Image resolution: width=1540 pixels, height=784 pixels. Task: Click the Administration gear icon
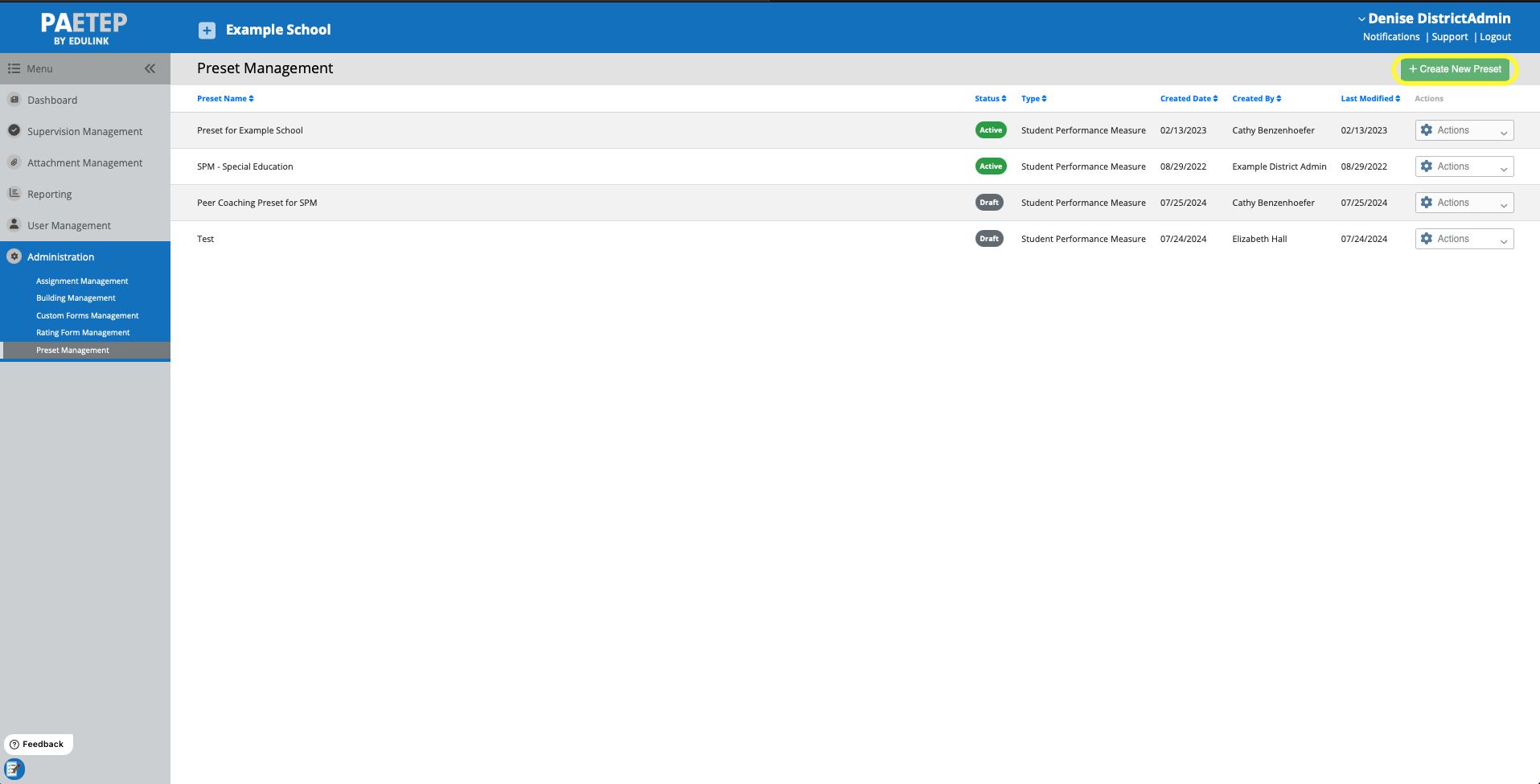coord(14,257)
